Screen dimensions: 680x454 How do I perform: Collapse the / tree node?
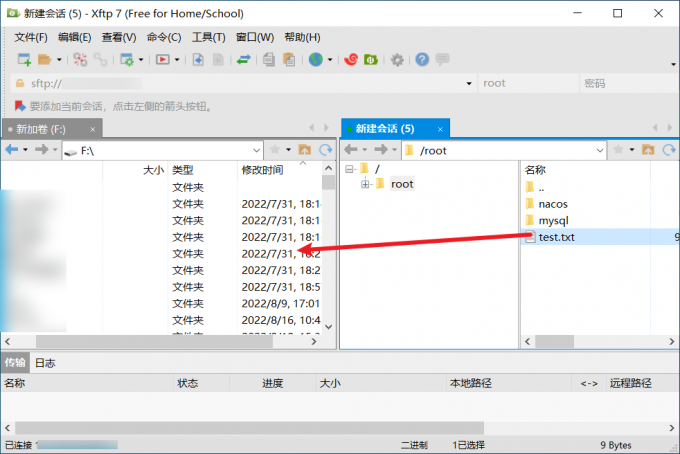coord(349,169)
